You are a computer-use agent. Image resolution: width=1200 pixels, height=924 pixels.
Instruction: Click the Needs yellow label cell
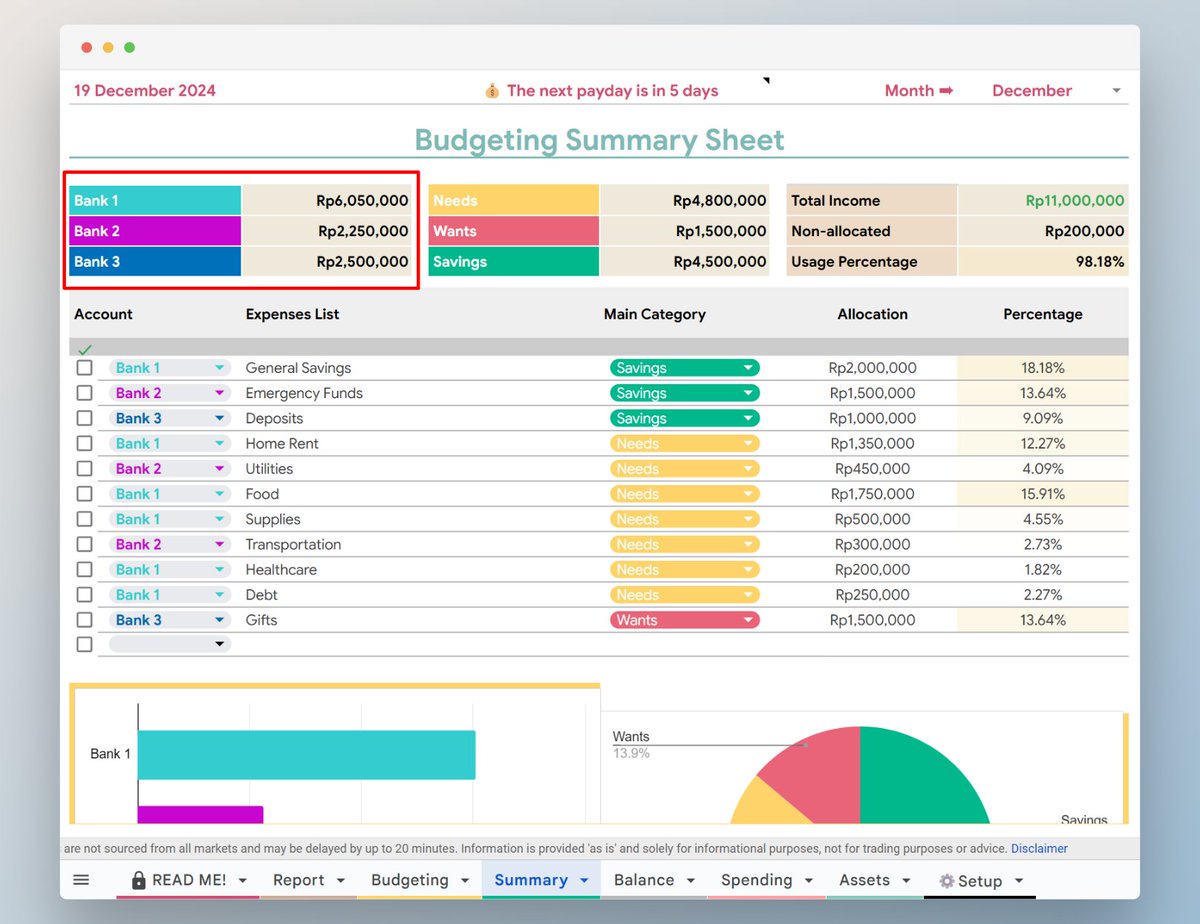[x=514, y=200]
